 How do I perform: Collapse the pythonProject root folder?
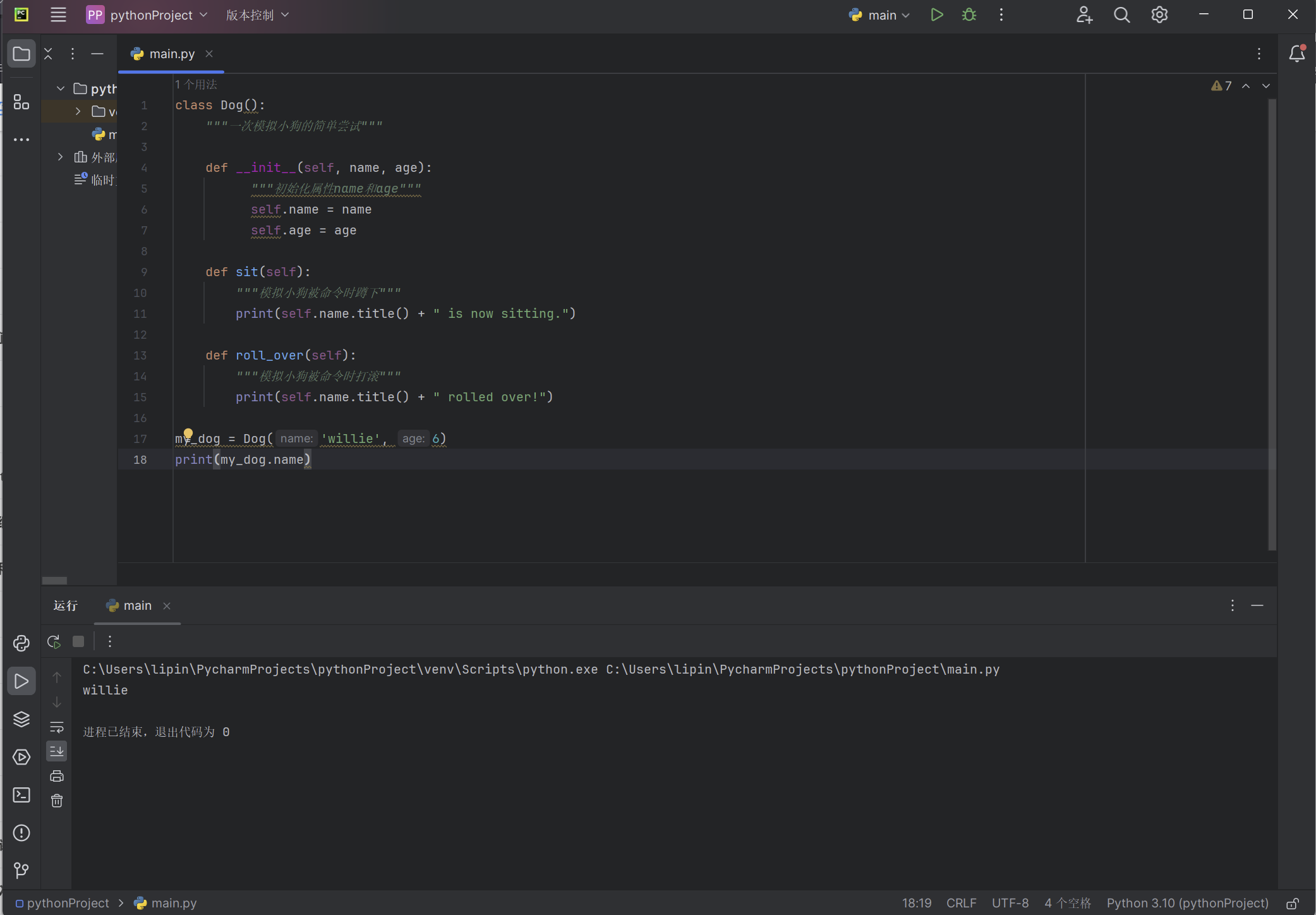(61, 88)
